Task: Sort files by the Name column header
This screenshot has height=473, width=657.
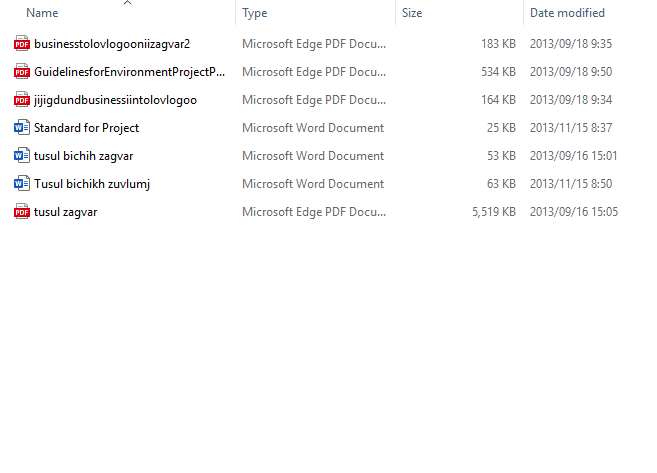Action: [x=42, y=14]
